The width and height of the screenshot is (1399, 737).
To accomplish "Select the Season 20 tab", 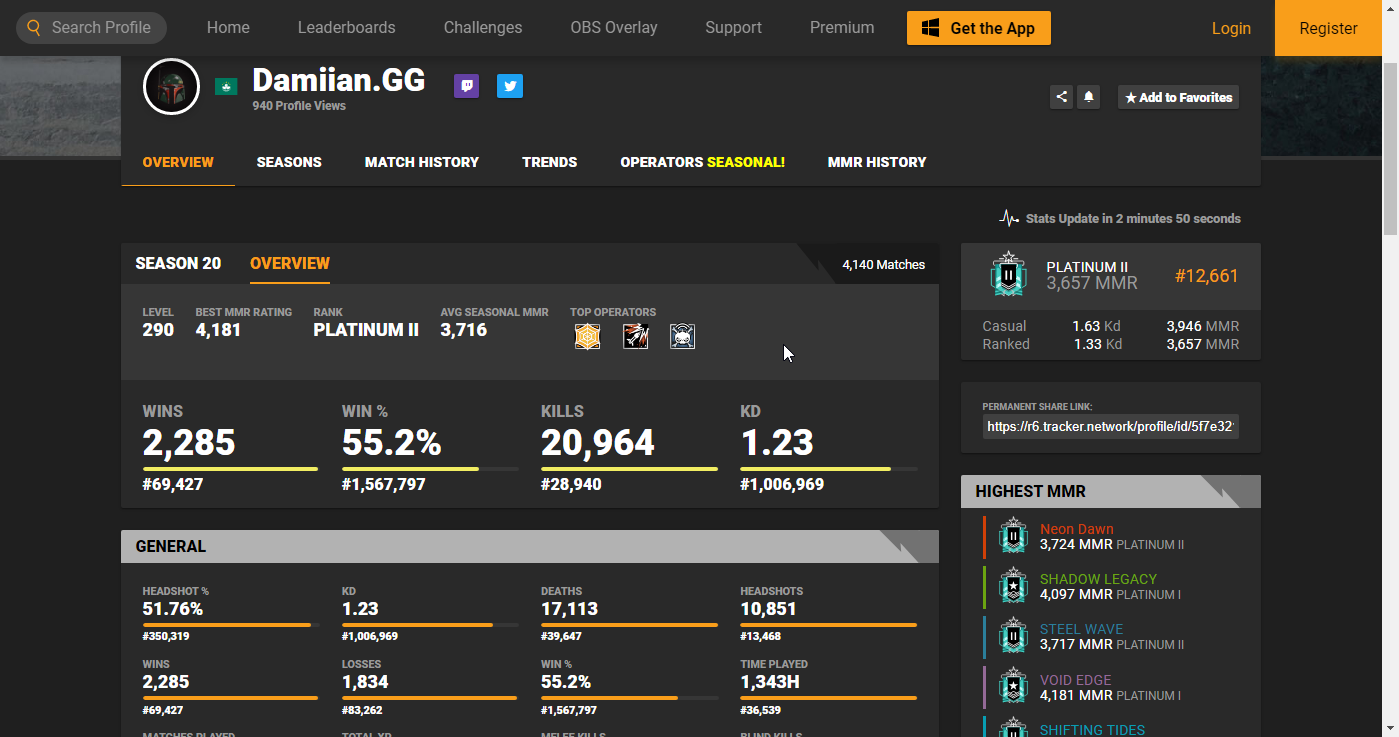I will 178,264.
